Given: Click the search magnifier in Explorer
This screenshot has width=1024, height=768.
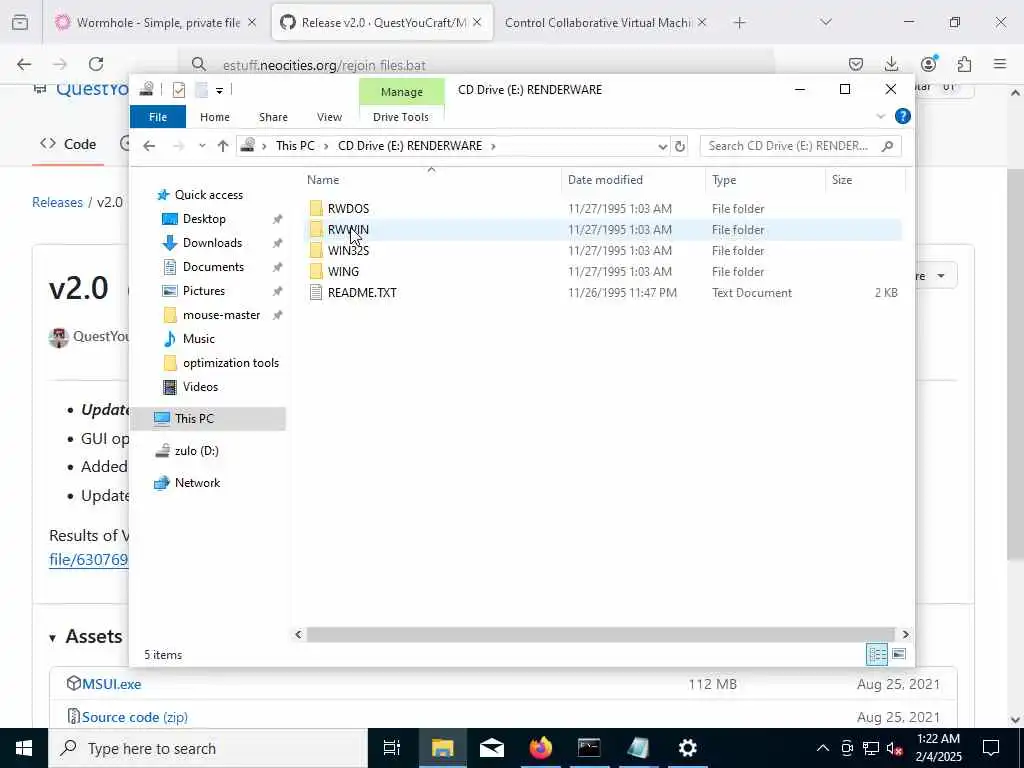Looking at the screenshot, I should pyautogui.click(x=887, y=146).
